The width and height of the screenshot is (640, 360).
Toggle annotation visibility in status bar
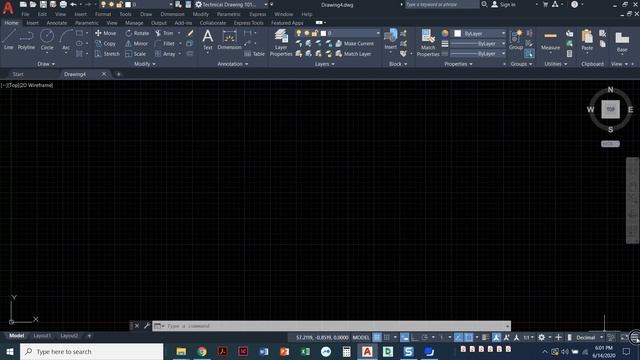tap(496, 337)
